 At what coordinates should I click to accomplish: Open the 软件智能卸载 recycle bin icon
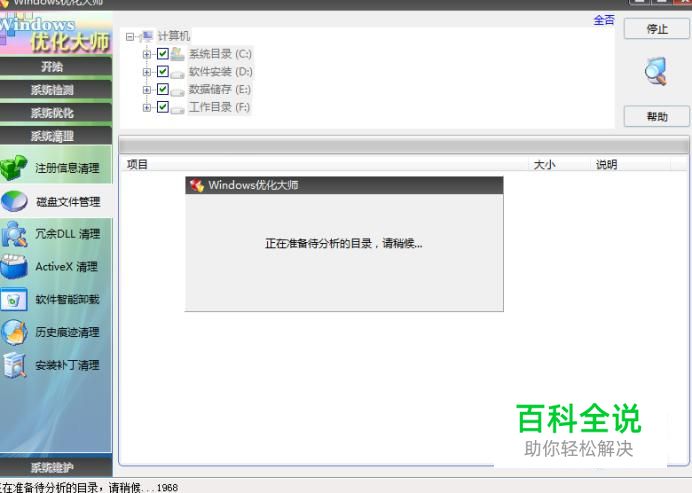(x=14, y=300)
